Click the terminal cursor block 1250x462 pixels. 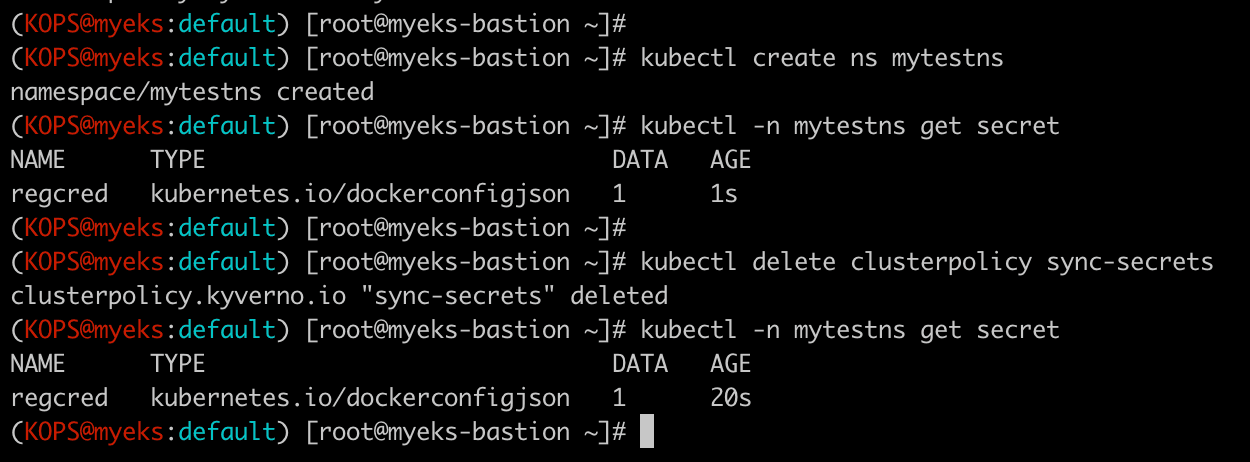(647, 432)
